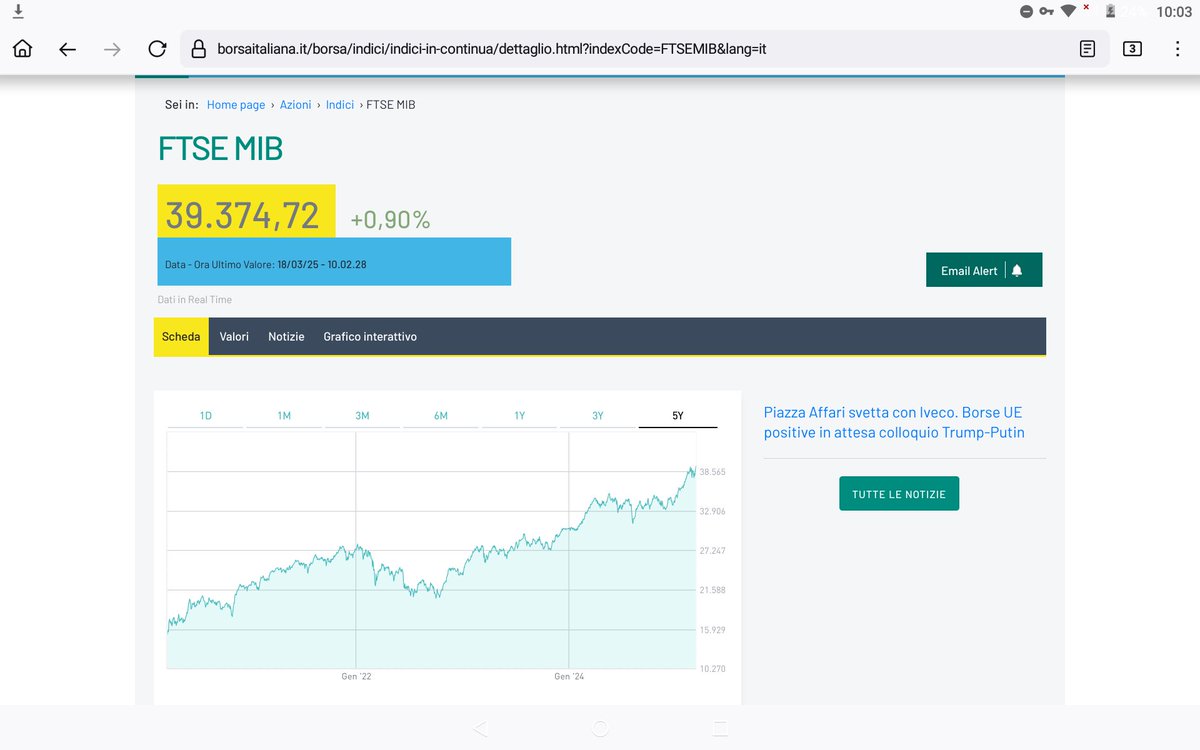Click the index value 39.374,72
This screenshot has height=750, width=1200.
[x=243, y=216]
